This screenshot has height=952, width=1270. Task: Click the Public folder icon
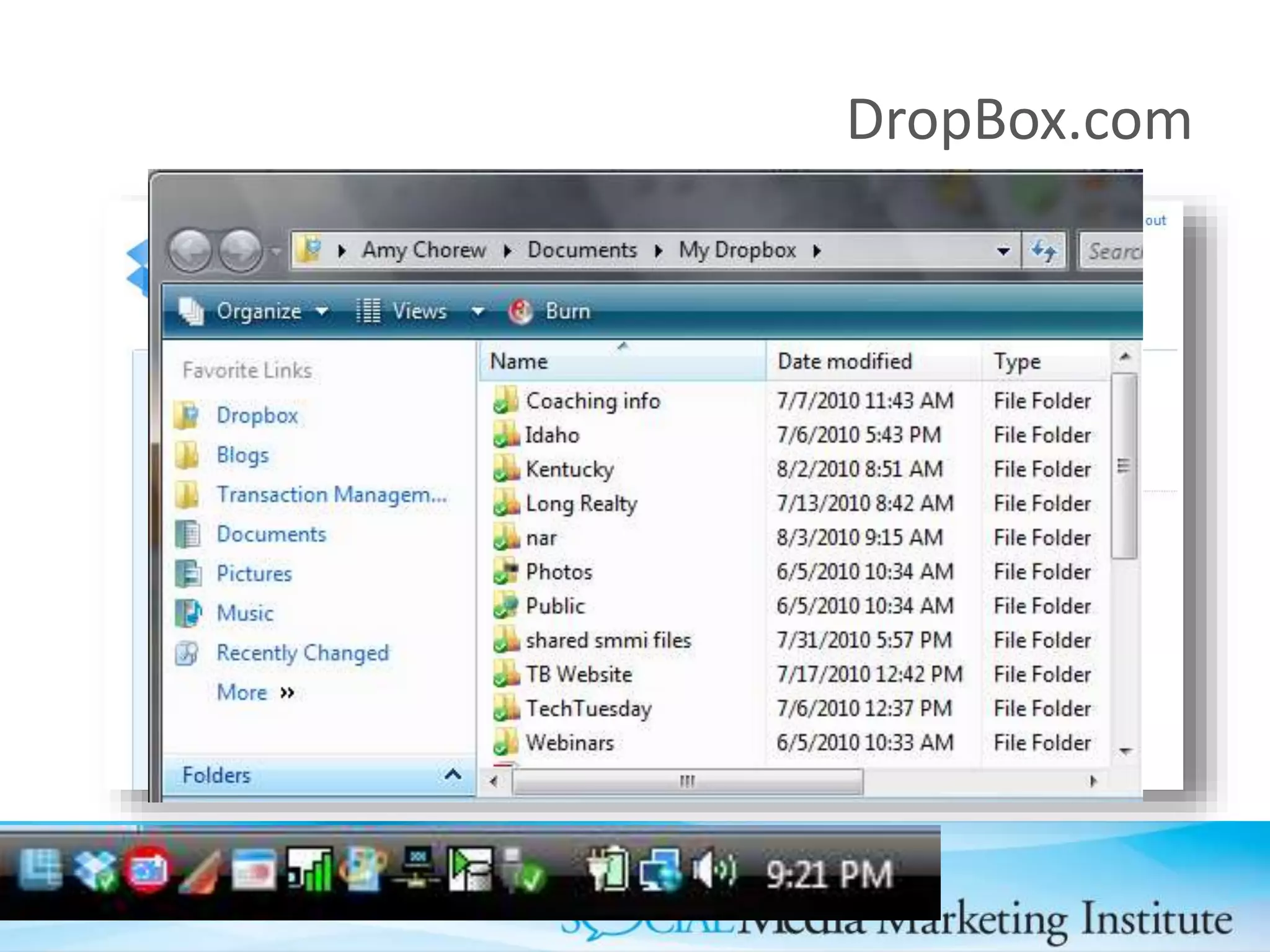(x=506, y=606)
